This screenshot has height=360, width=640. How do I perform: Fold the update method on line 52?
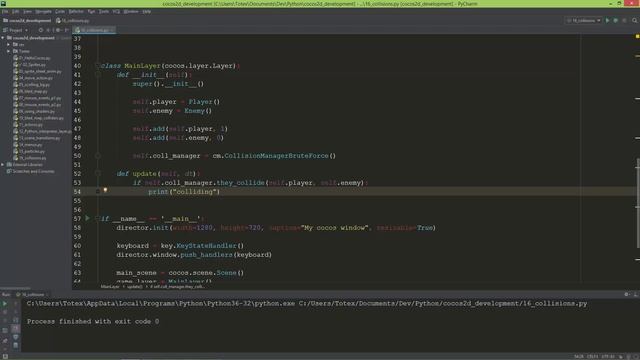click(98, 173)
